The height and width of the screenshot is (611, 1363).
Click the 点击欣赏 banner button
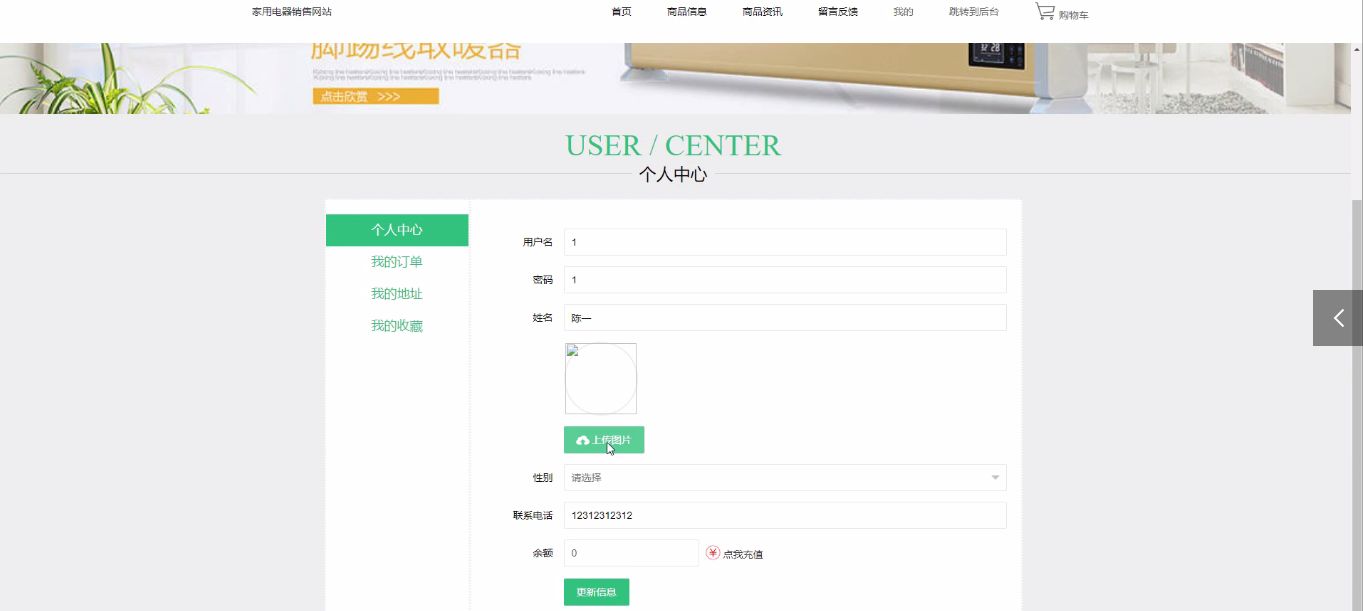point(376,96)
